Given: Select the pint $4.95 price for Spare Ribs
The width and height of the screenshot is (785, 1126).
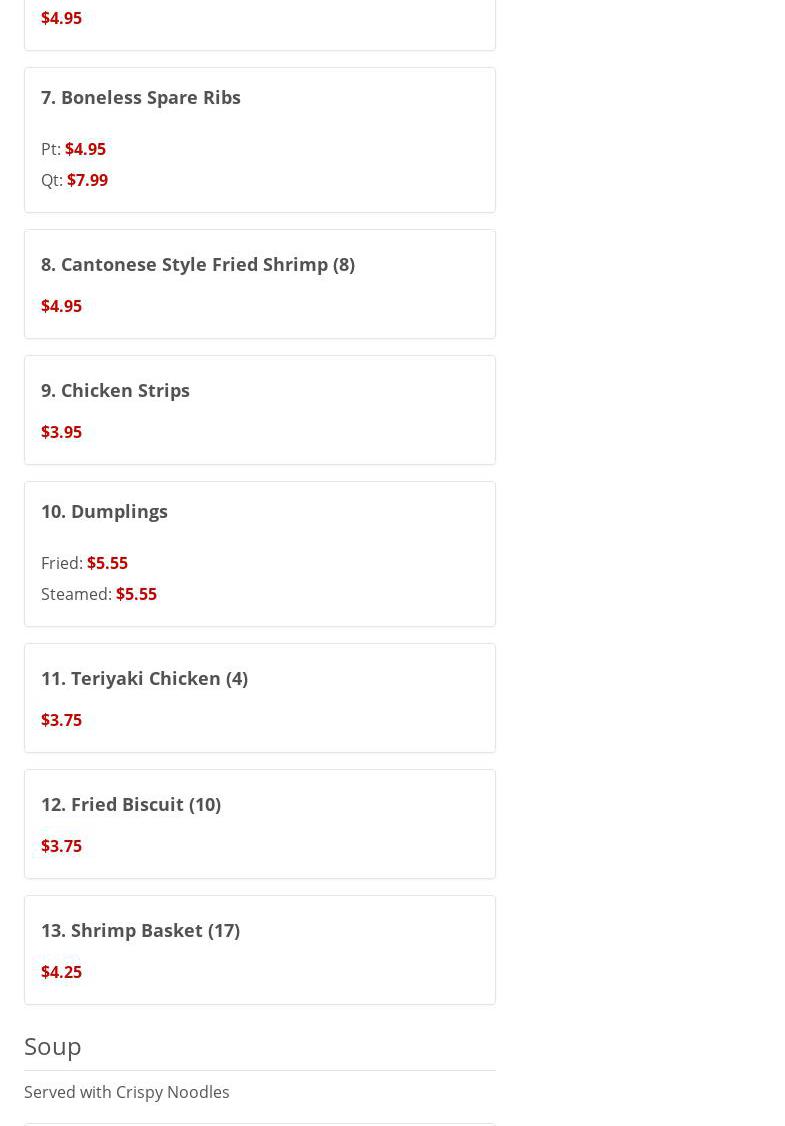Looking at the screenshot, I should (85, 149).
